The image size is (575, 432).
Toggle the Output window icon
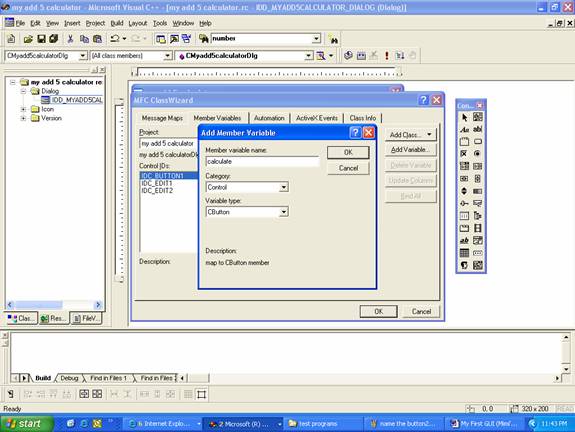pyautogui.click(x=174, y=39)
